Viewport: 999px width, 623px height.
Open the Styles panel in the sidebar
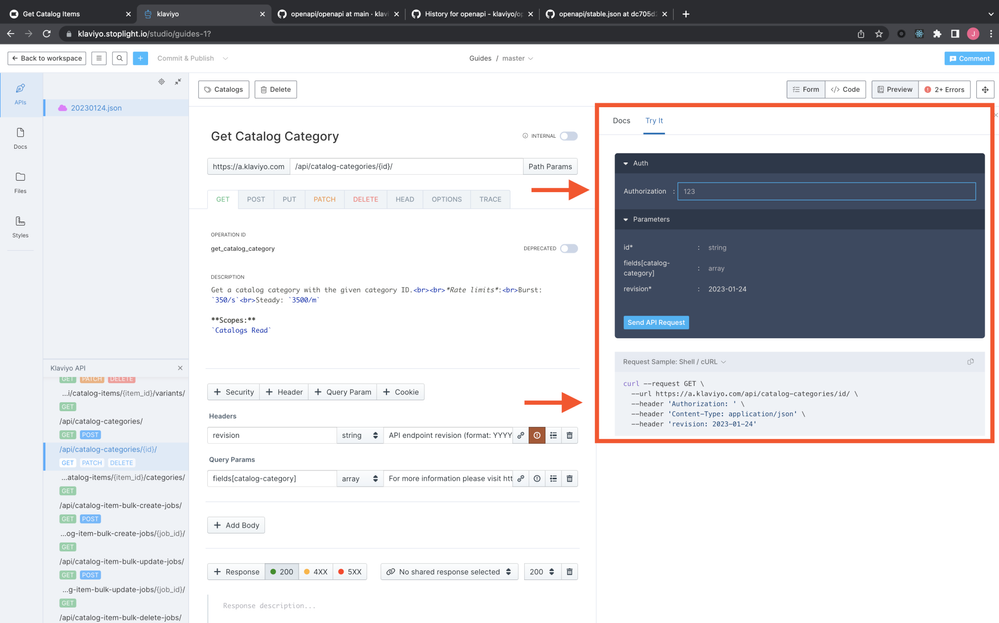(x=20, y=226)
